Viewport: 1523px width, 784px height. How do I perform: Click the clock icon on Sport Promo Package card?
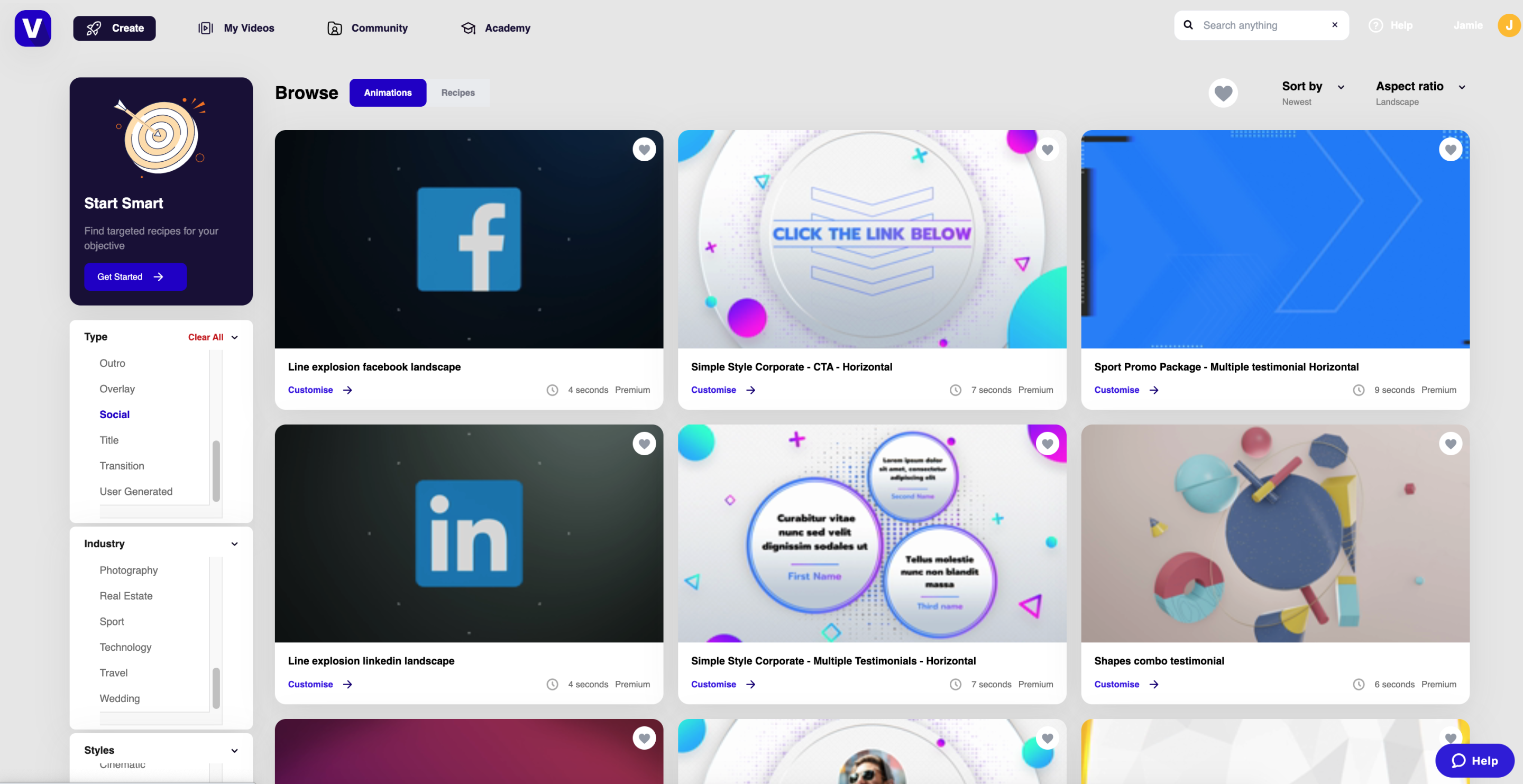pyautogui.click(x=1359, y=390)
